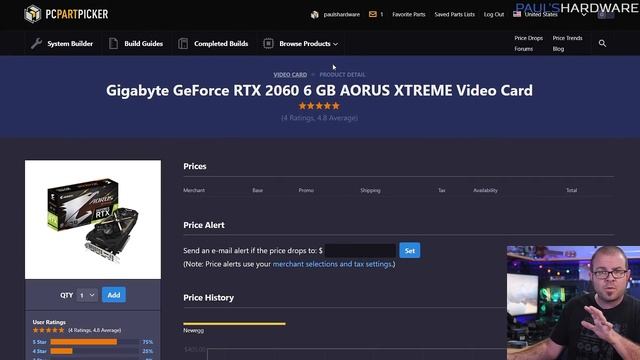Click the 5 Star rating bar

point(95,342)
